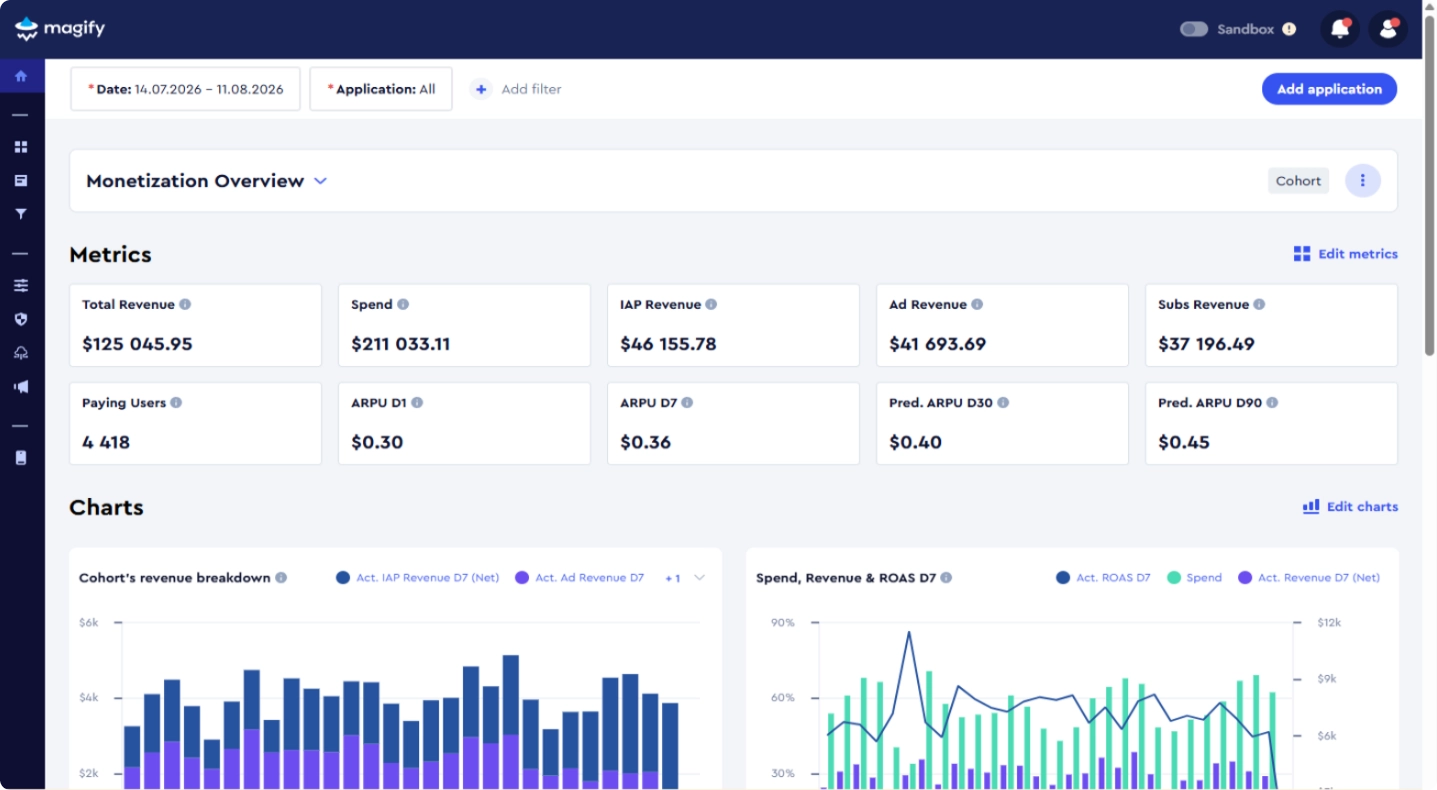Click the Pred. ARPU D90 value $0.45
Viewport: 1437px width, 790px height.
pos(1183,442)
